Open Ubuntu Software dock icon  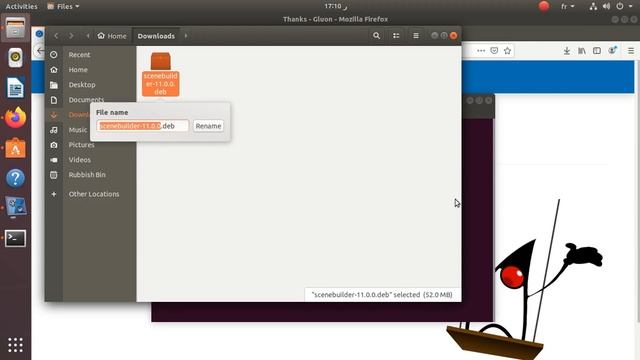tap(15, 148)
